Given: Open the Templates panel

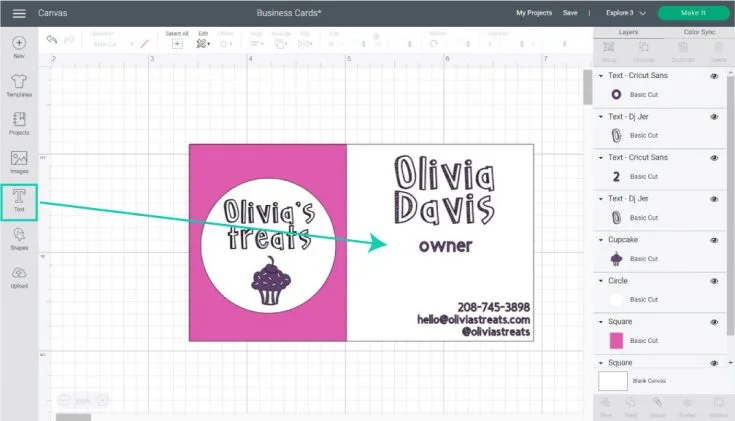Looking at the screenshot, I should (19, 84).
